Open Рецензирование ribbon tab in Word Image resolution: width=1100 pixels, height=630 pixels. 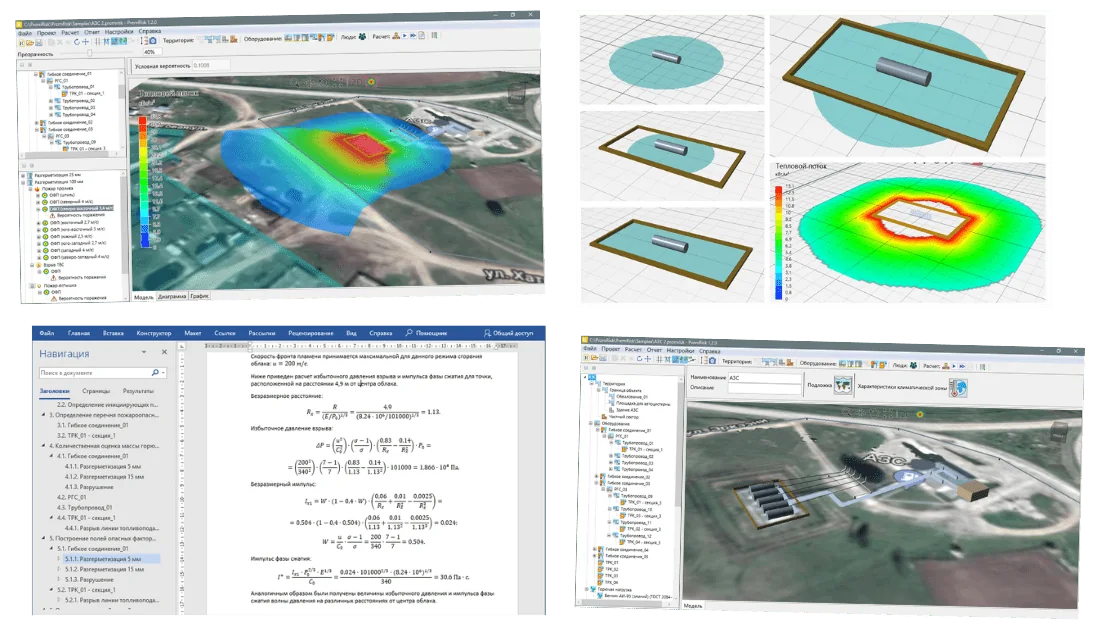point(311,333)
